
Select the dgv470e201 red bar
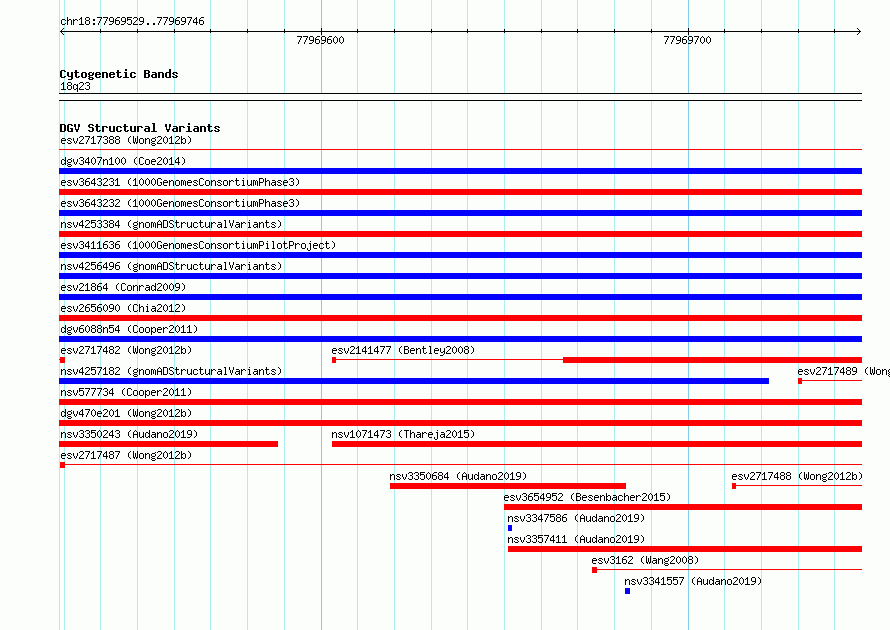tap(460, 423)
